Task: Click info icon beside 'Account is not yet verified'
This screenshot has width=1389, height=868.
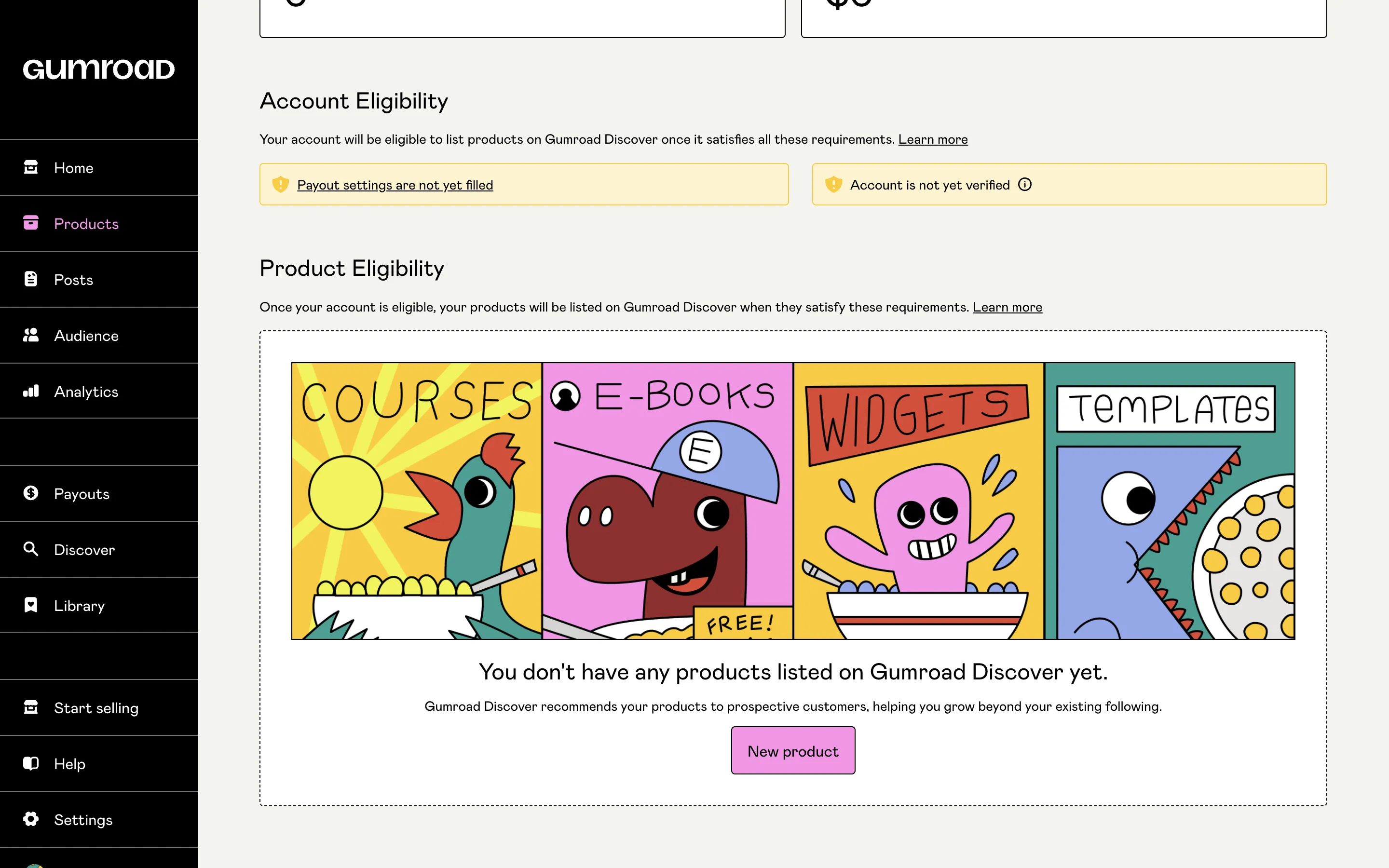Action: click(1024, 184)
